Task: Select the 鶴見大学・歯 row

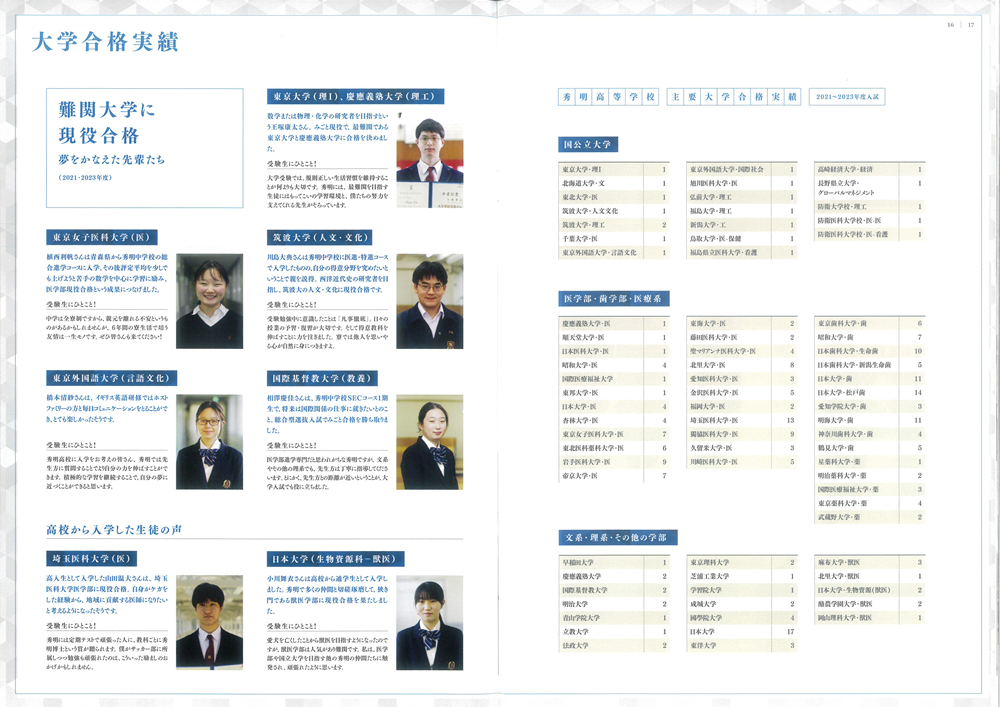Action: pyautogui.click(x=870, y=448)
